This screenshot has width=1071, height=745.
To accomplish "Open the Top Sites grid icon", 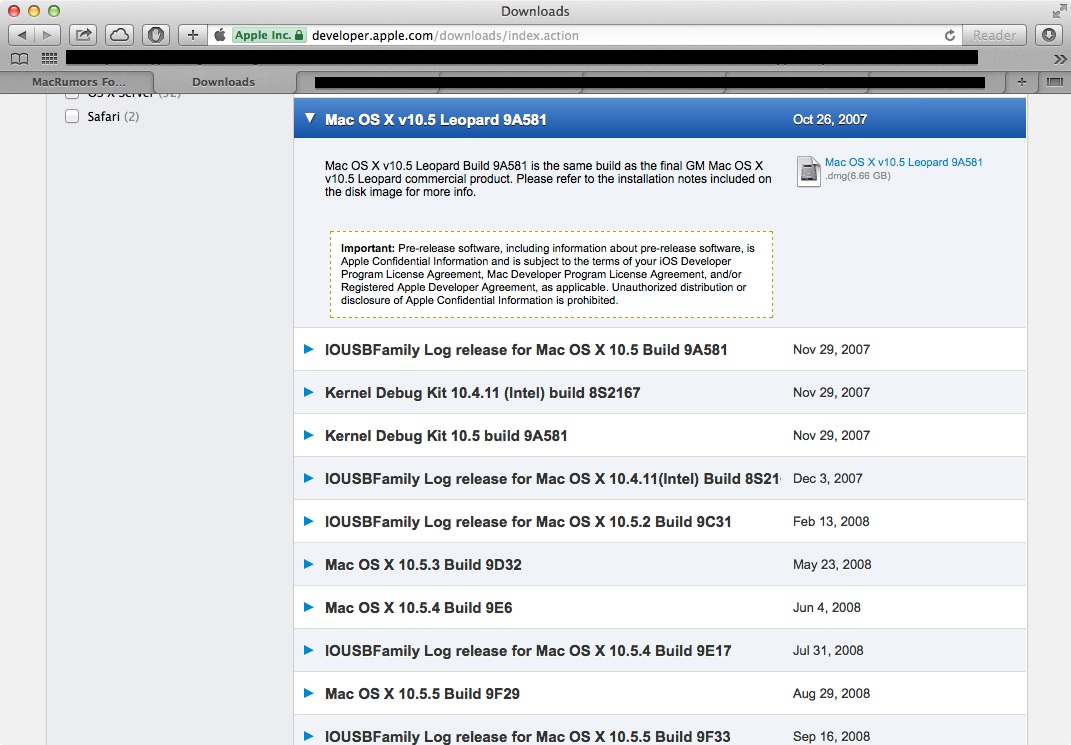I will click(49, 59).
